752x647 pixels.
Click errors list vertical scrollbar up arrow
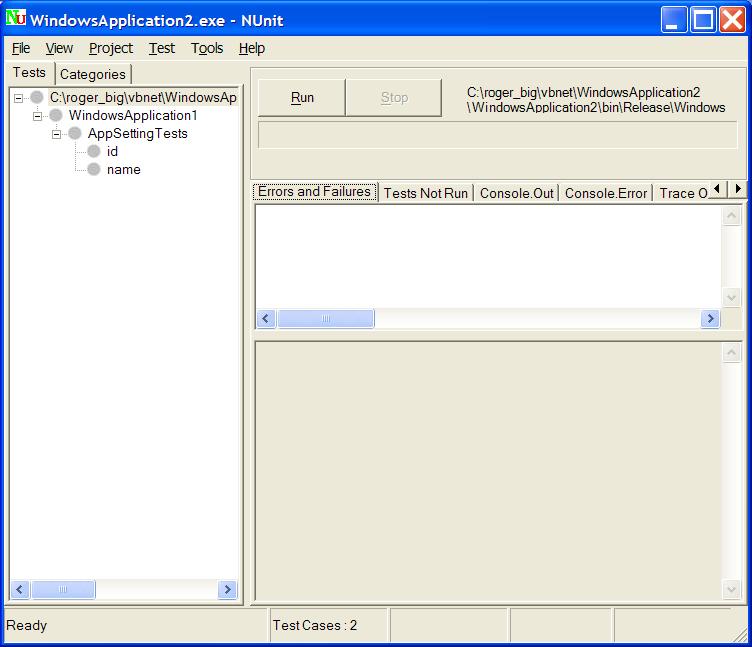731,216
